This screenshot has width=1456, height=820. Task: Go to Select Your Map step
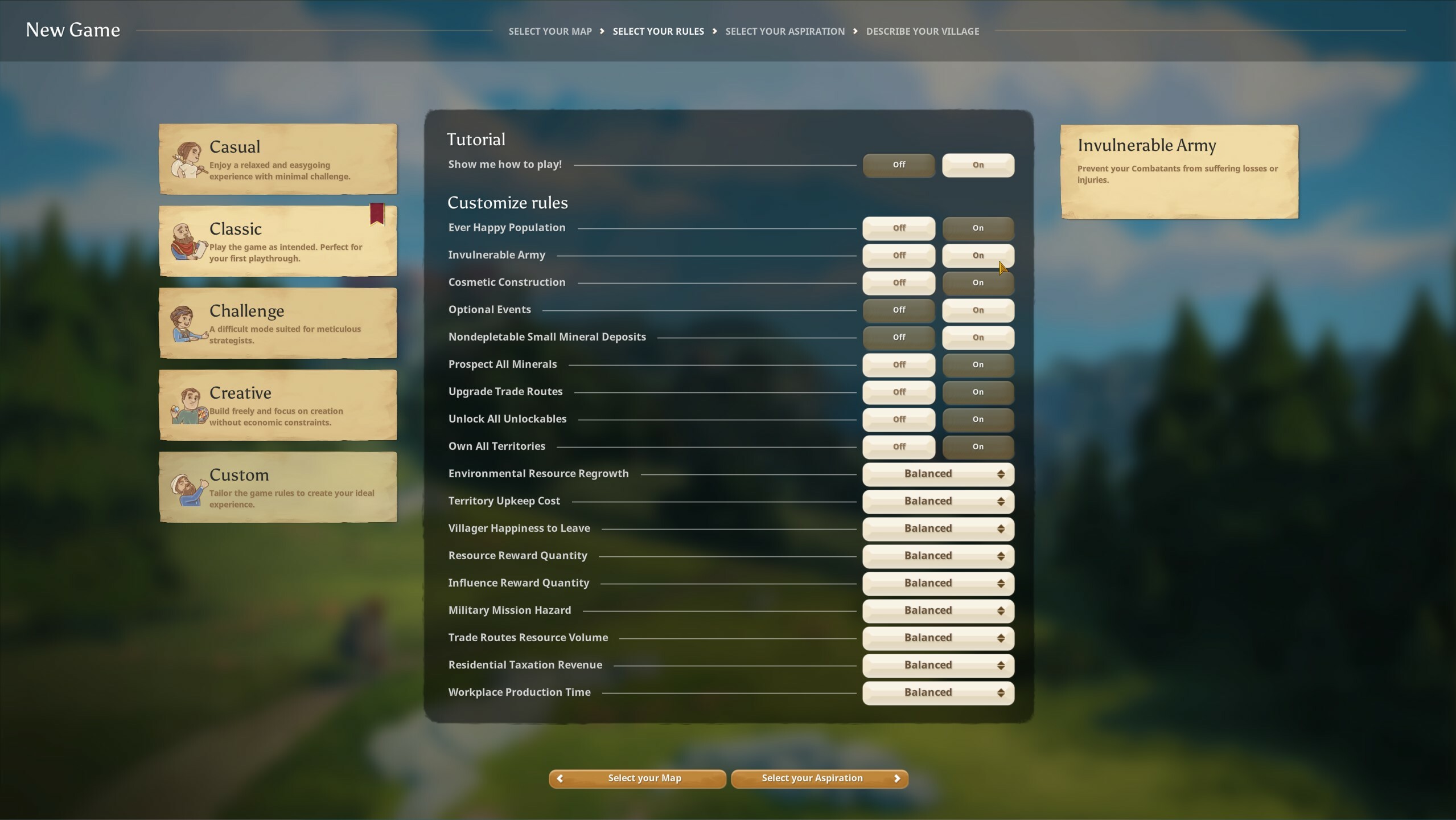pyautogui.click(x=550, y=31)
